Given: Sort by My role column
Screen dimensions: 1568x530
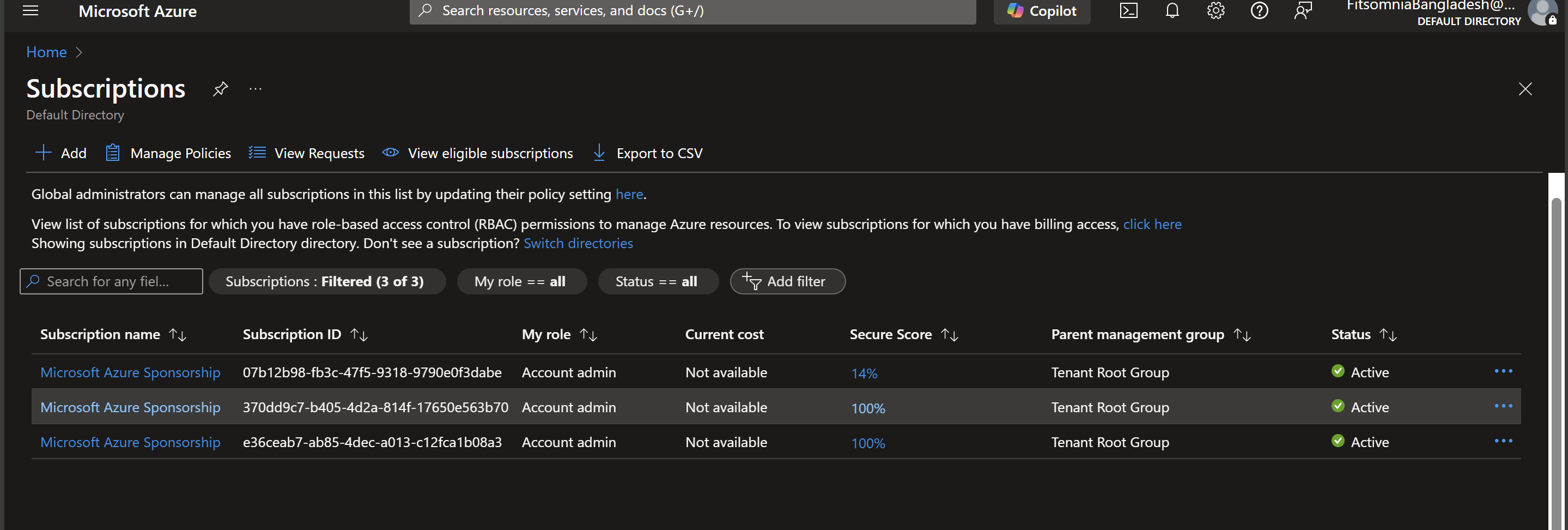Looking at the screenshot, I should (560, 334).
